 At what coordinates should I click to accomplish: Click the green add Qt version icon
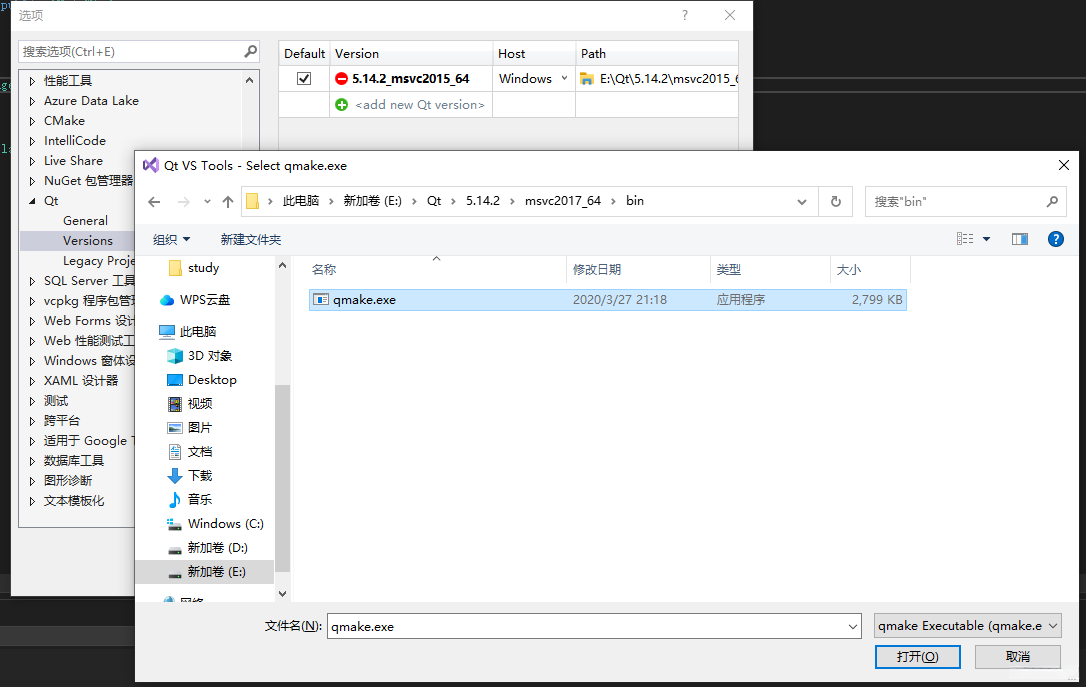tap(341, 105)
